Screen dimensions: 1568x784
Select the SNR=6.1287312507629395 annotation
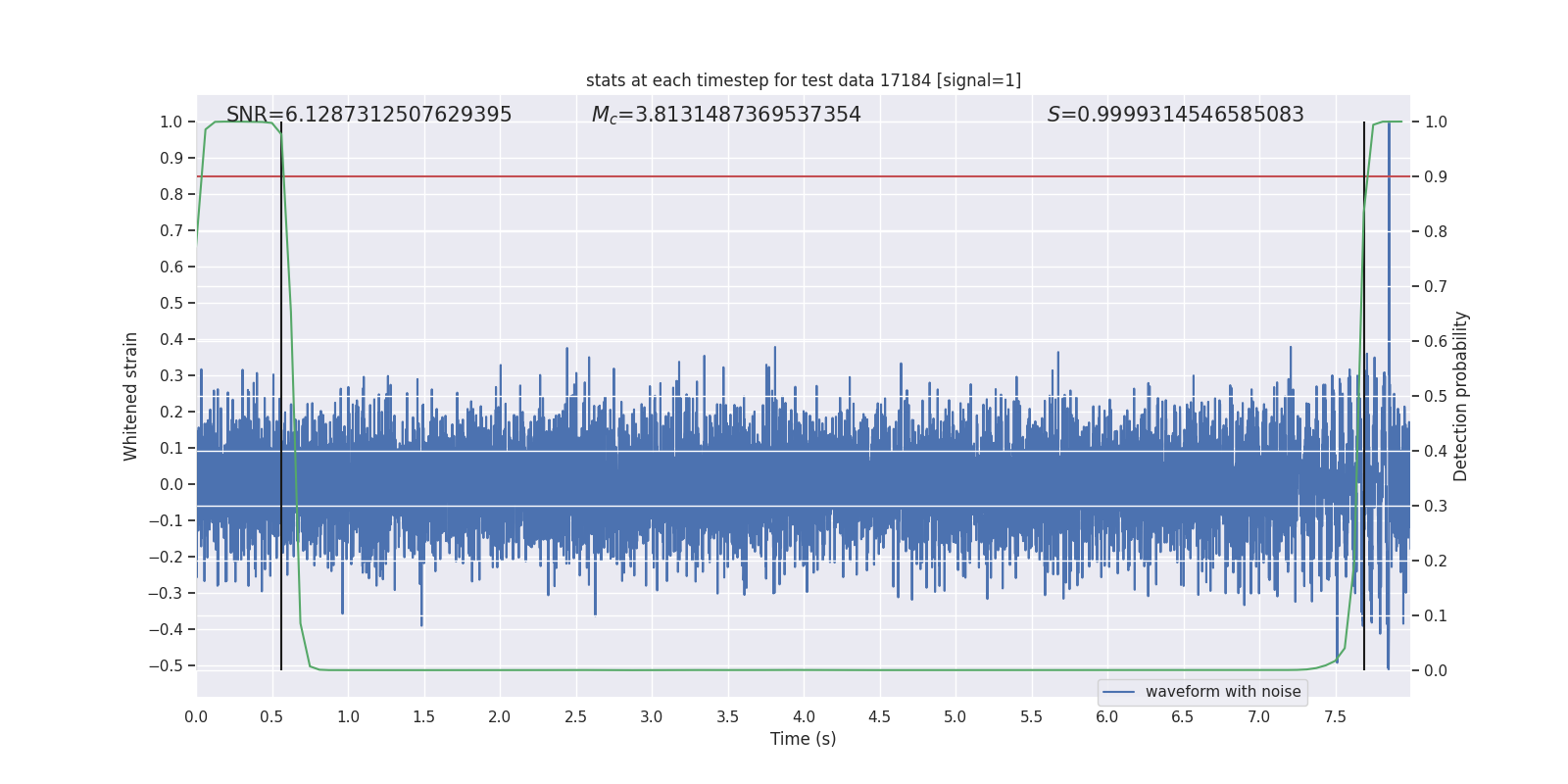click(369, 115)
